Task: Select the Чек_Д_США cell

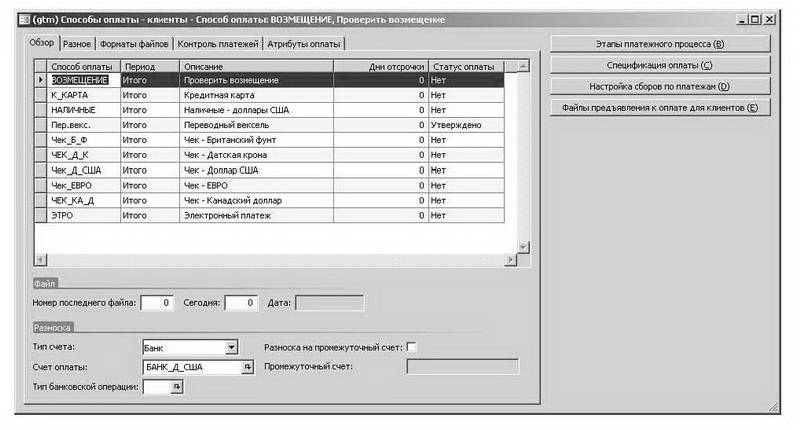Action: pyautogui.click(x=84, y=170)
